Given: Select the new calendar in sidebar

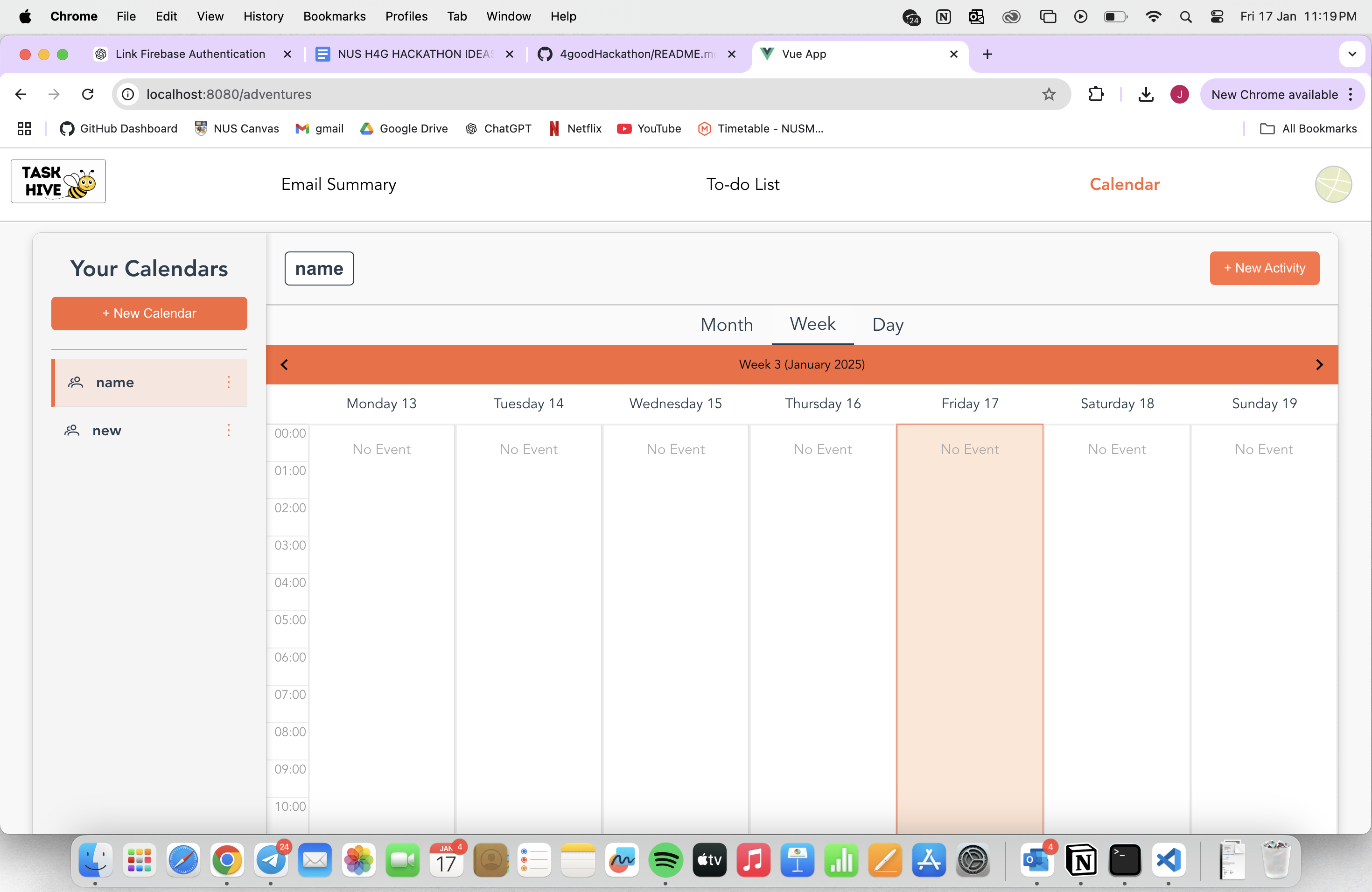Looking at the screenshot, I should coord(107,431).
